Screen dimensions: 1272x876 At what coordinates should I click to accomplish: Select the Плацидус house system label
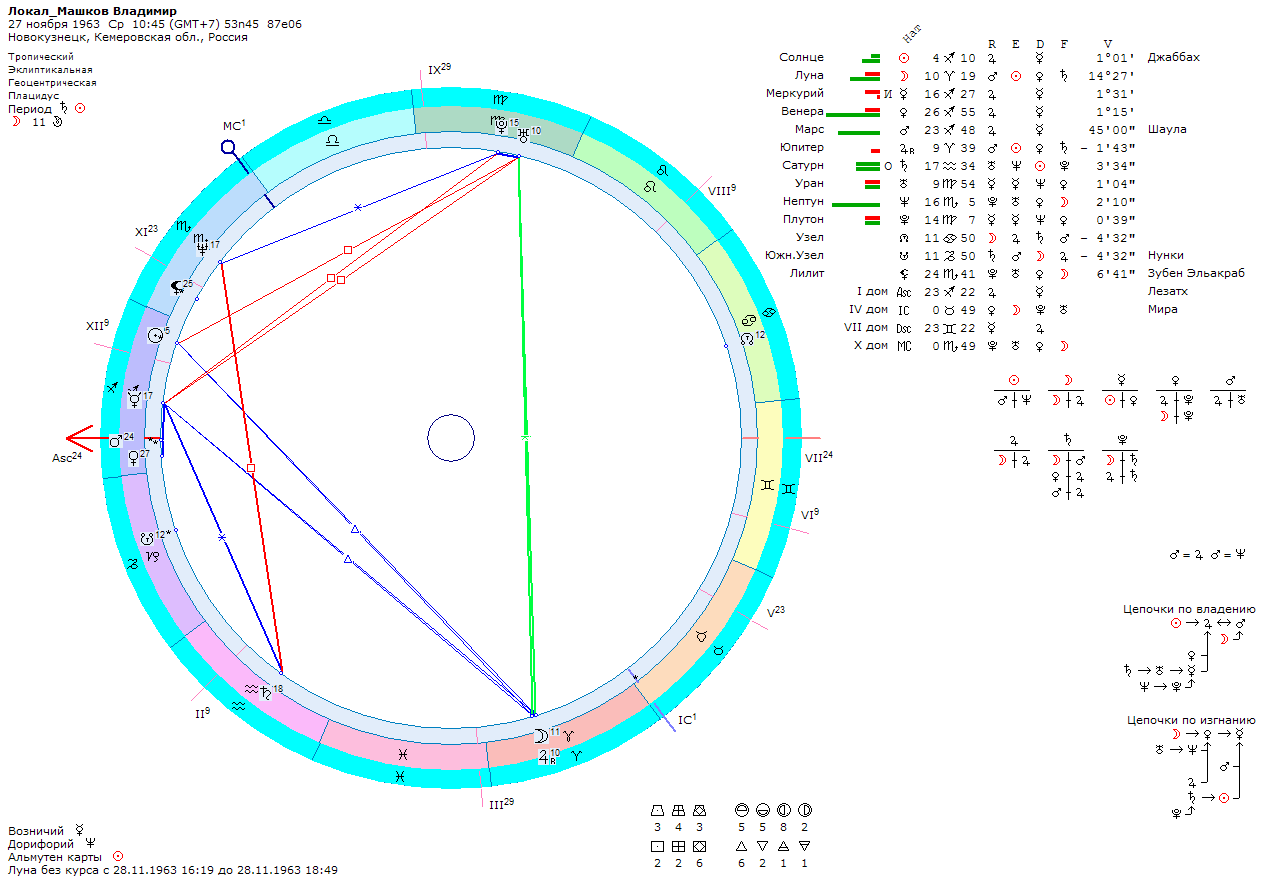[x=35, y=96]
